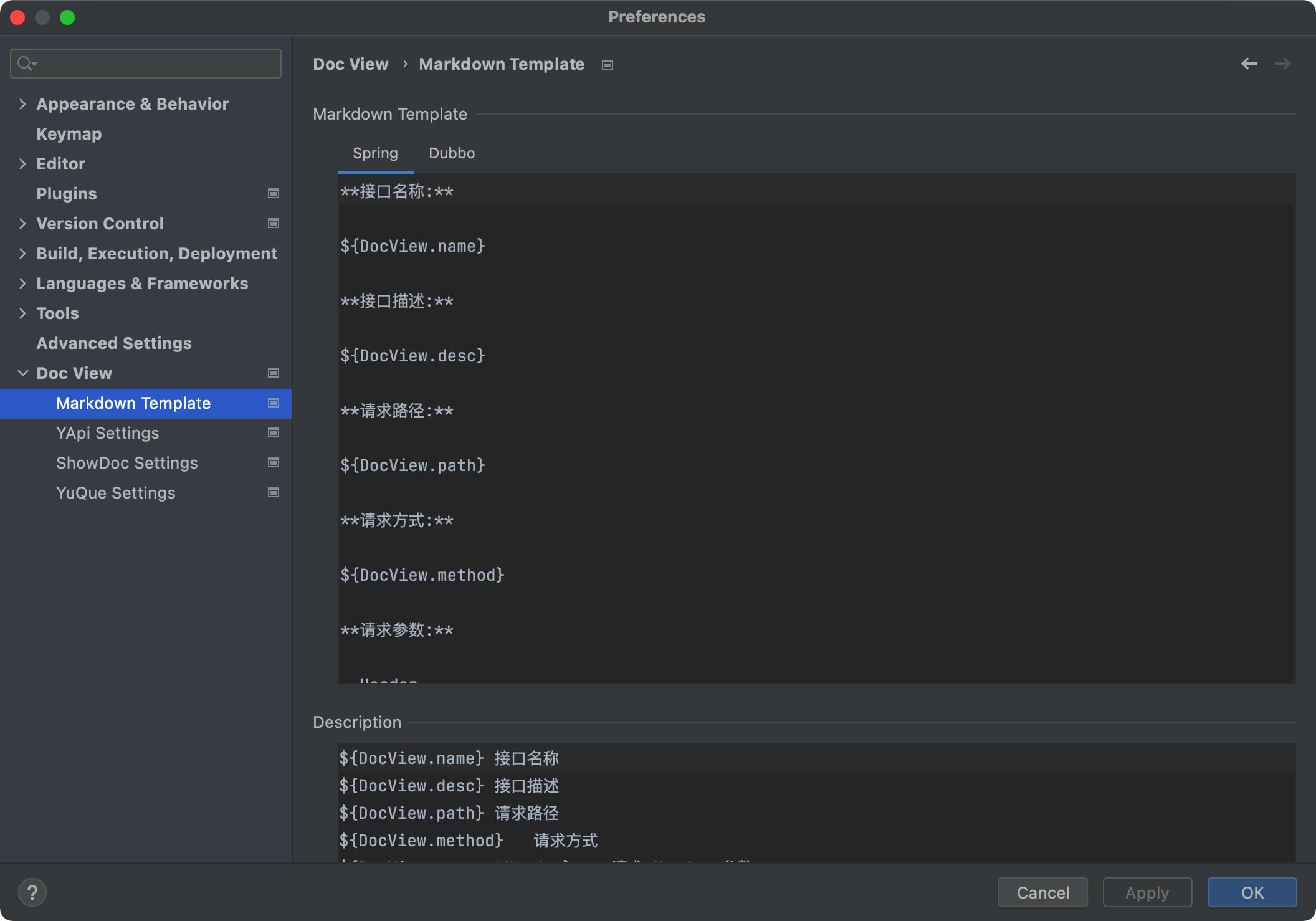This screenshot has height=921, width=1316.
Task: Click the forward navigation arrow
Action: (1282, 64)
